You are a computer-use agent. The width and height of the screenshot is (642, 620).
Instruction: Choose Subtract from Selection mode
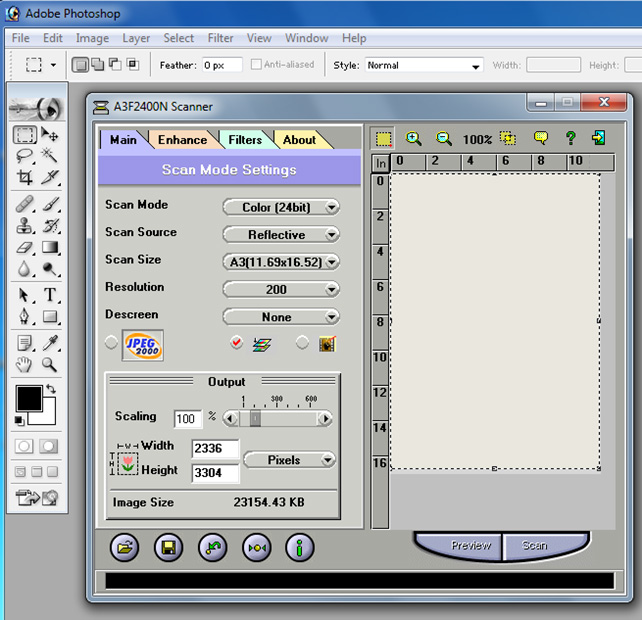click(x=115, y=64)
